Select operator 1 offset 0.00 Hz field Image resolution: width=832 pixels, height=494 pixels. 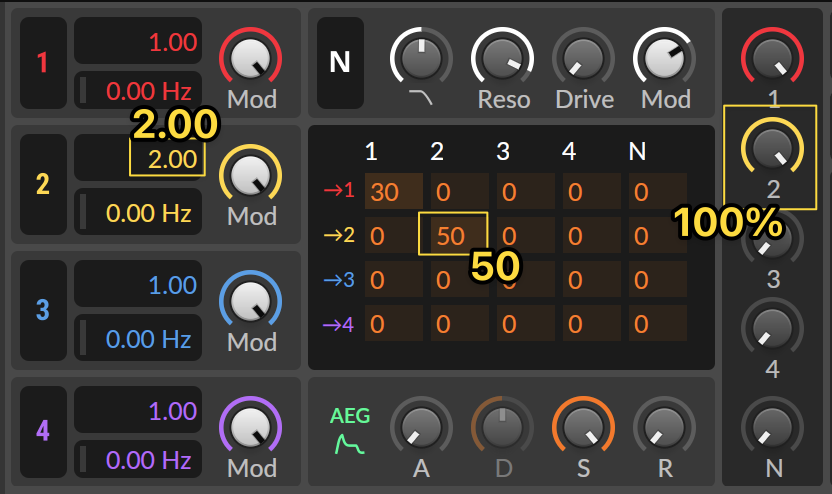138,90
